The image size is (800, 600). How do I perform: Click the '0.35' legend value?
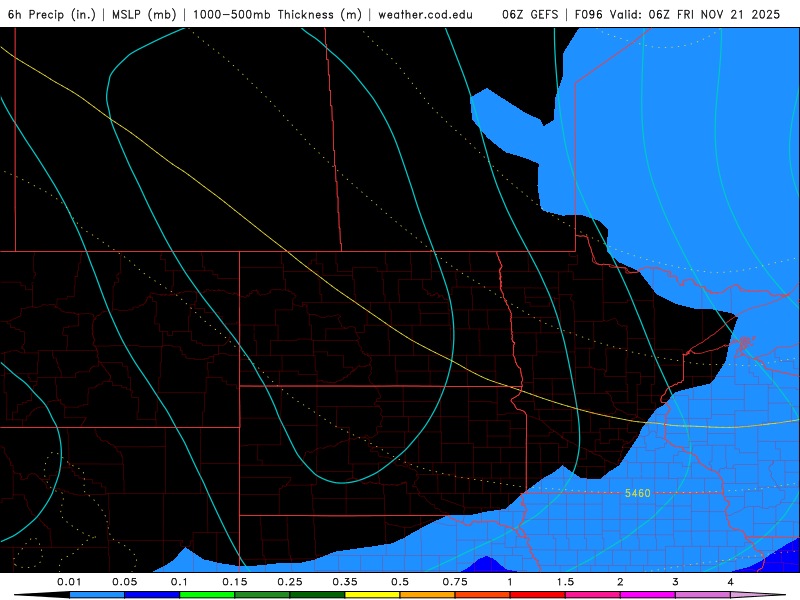coord(345,582)
